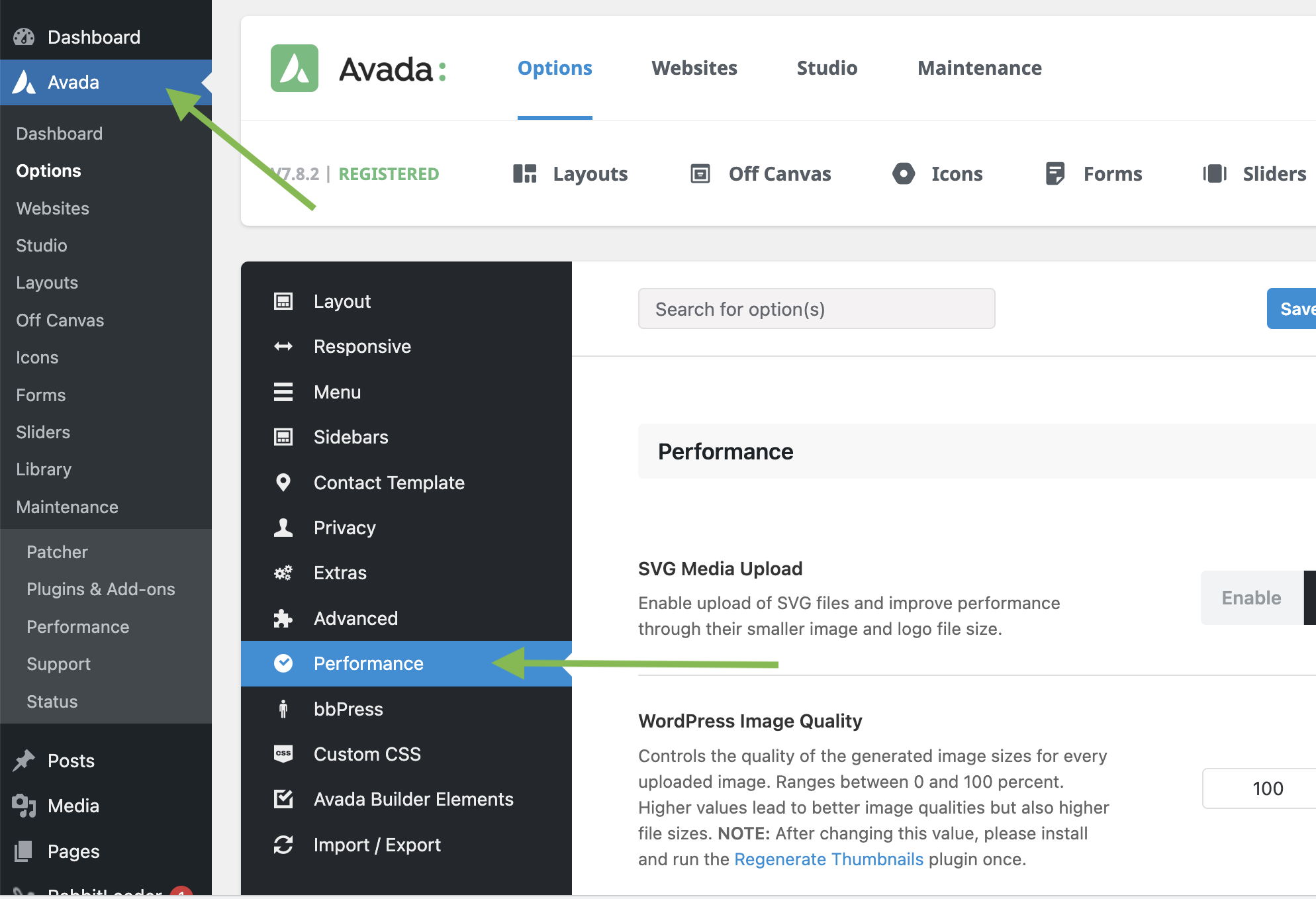Go to the Plugins & Add-ons page
This screenshot has width=1316, height=899.
101,589
